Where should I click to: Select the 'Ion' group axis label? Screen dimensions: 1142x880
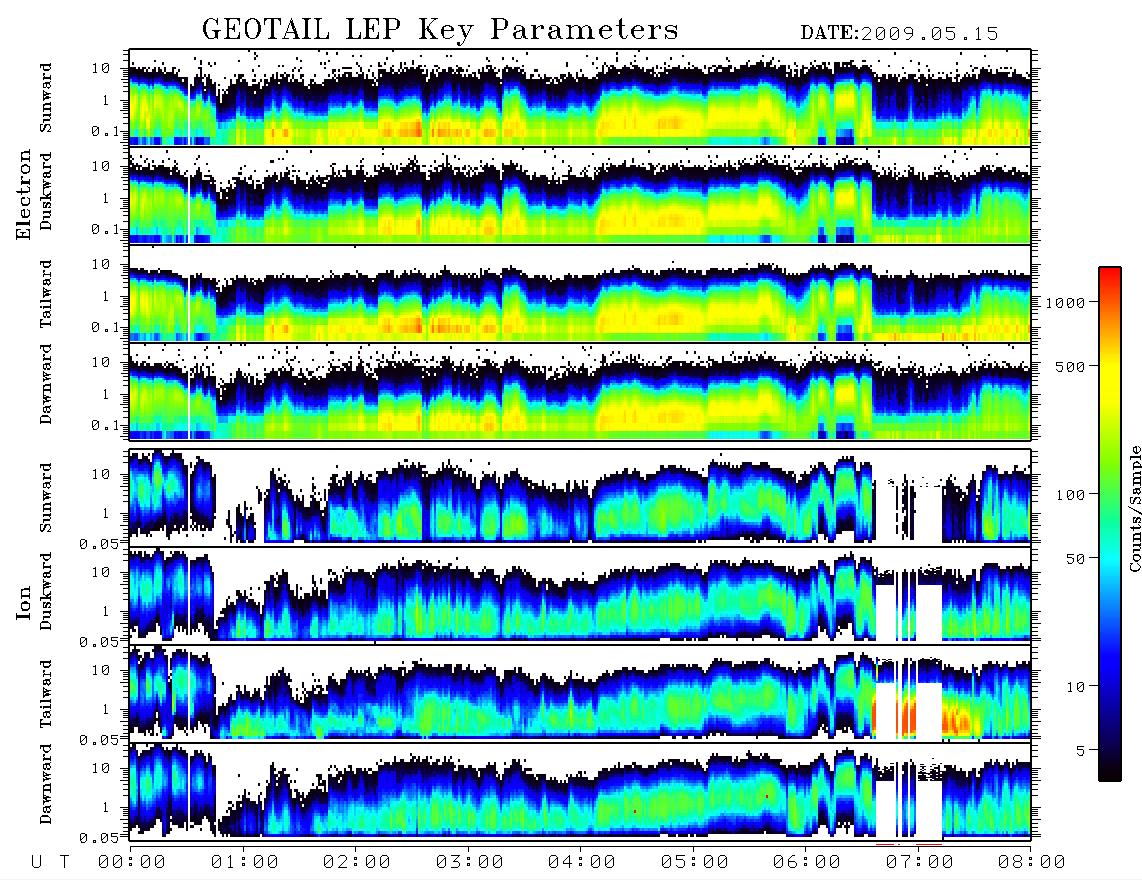pos(23,603)
